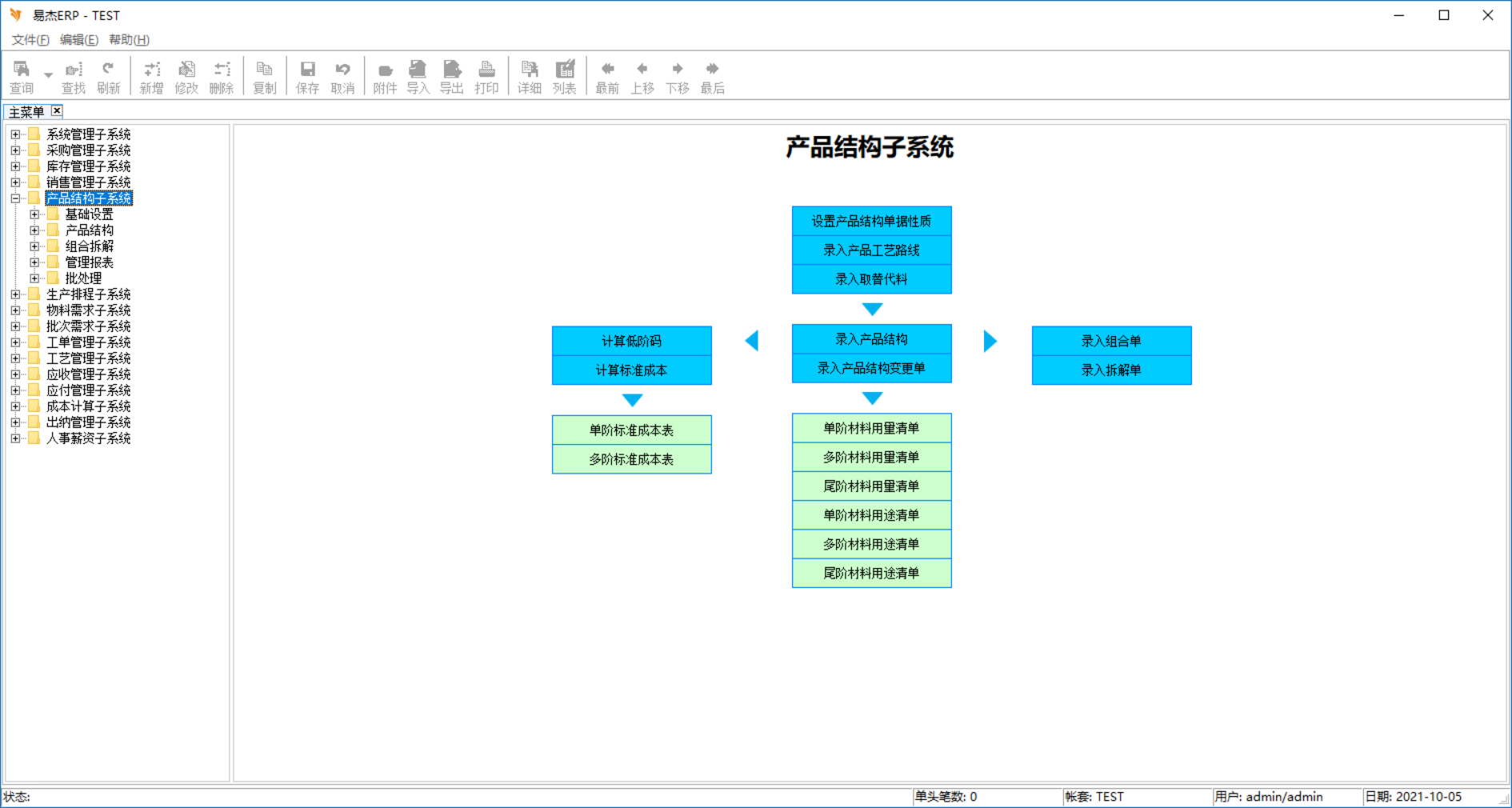Open the 单阶标准成本表 report

click(631, 430)
